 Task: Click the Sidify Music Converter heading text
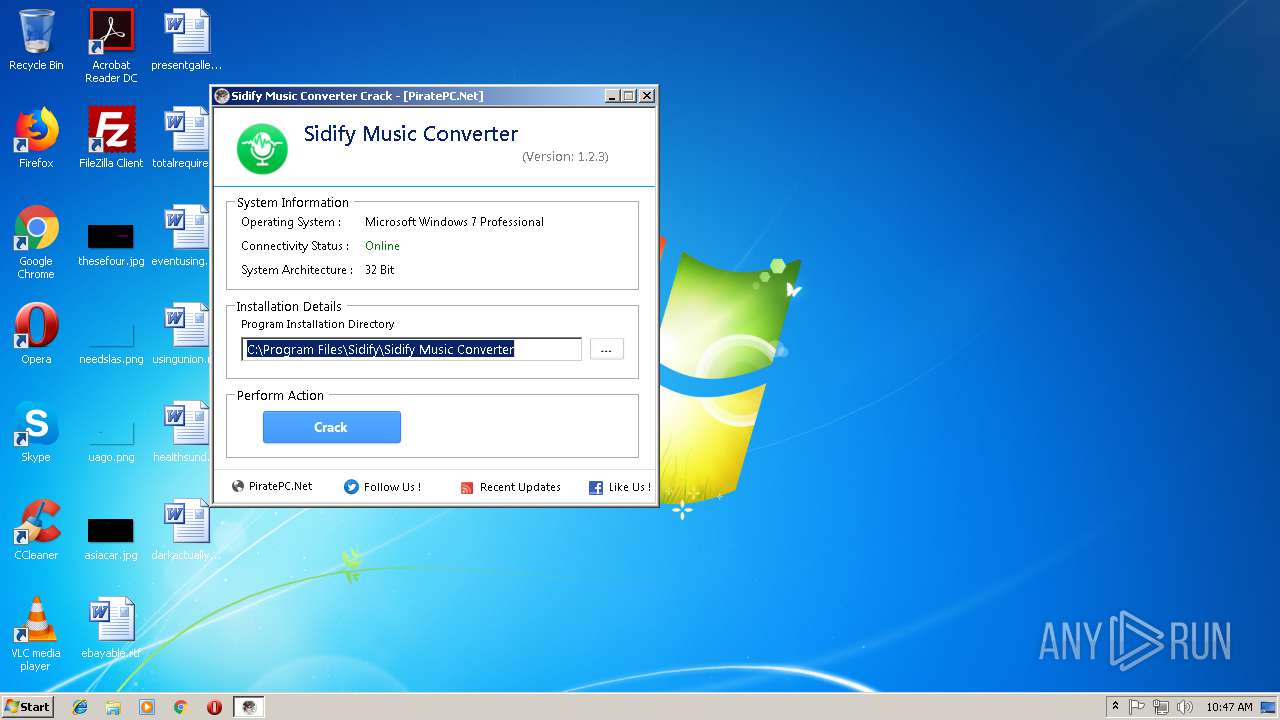tap(411, 134)
